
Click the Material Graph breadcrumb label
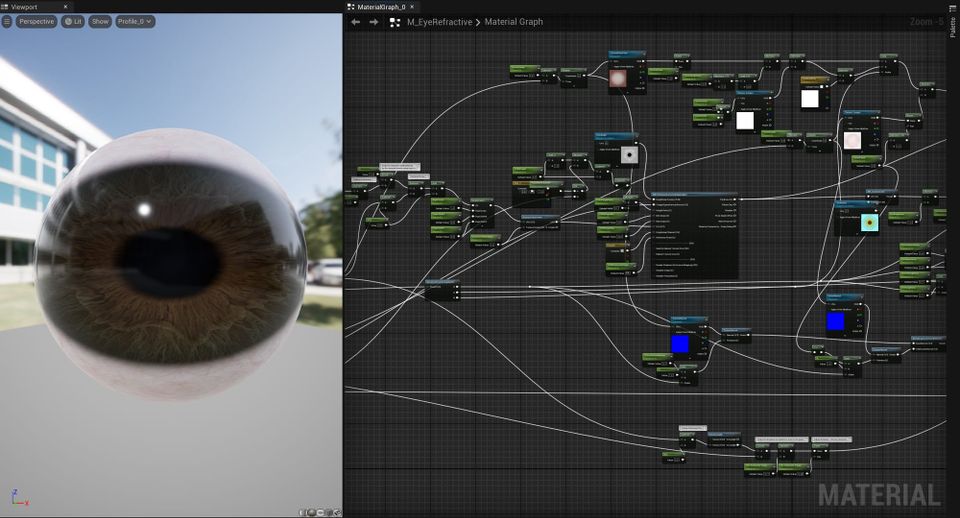point(514,22)
